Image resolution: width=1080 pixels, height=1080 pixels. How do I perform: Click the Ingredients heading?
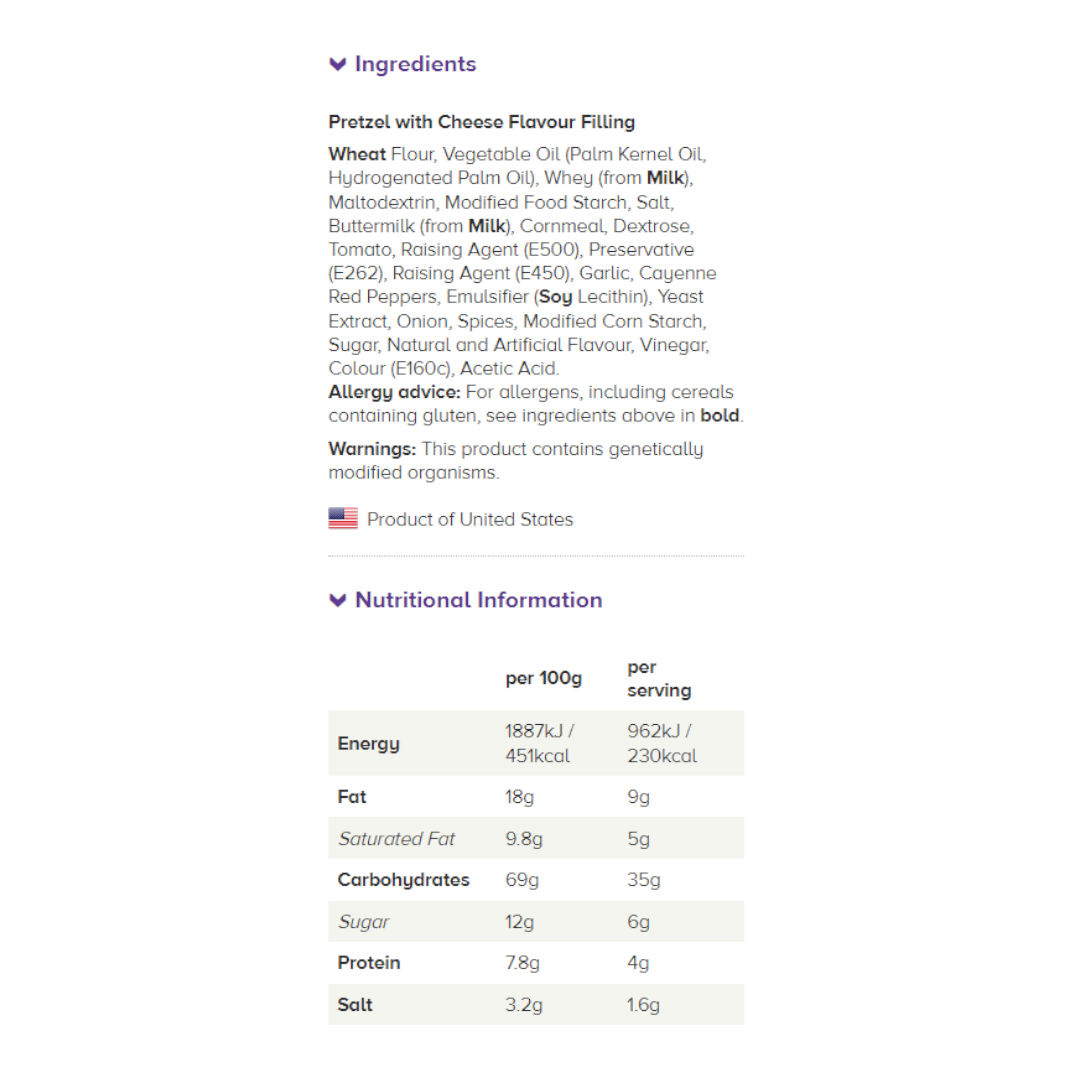point(415,64)
